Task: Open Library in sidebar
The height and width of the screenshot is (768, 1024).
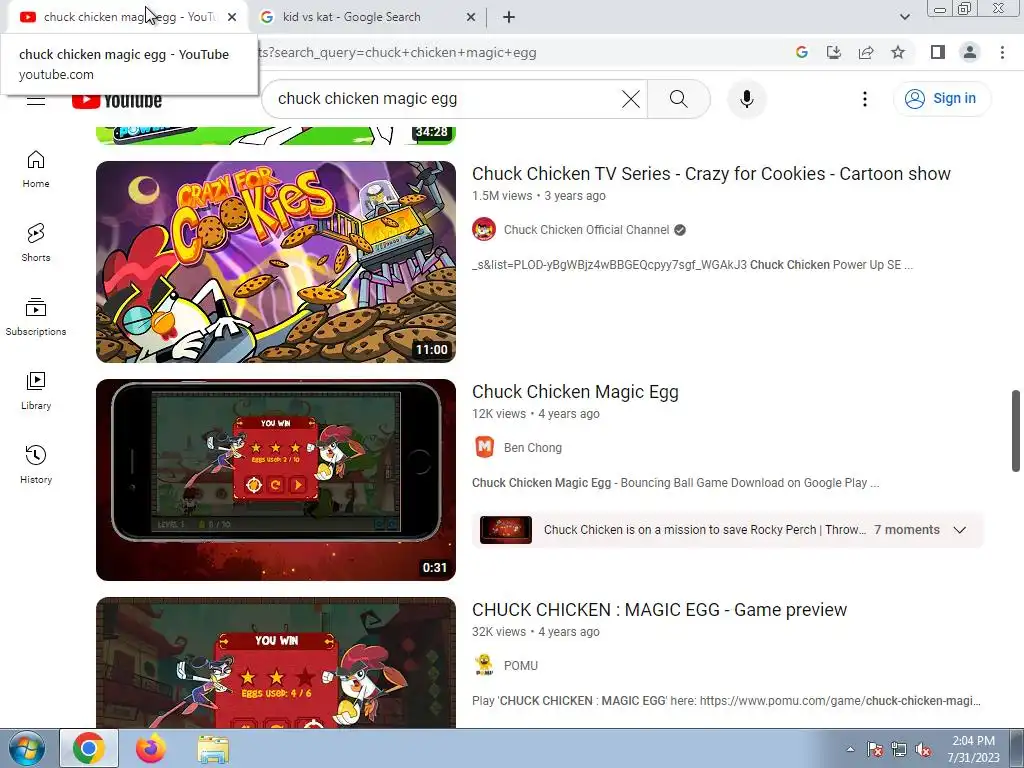Action: (x=36, y=391)
